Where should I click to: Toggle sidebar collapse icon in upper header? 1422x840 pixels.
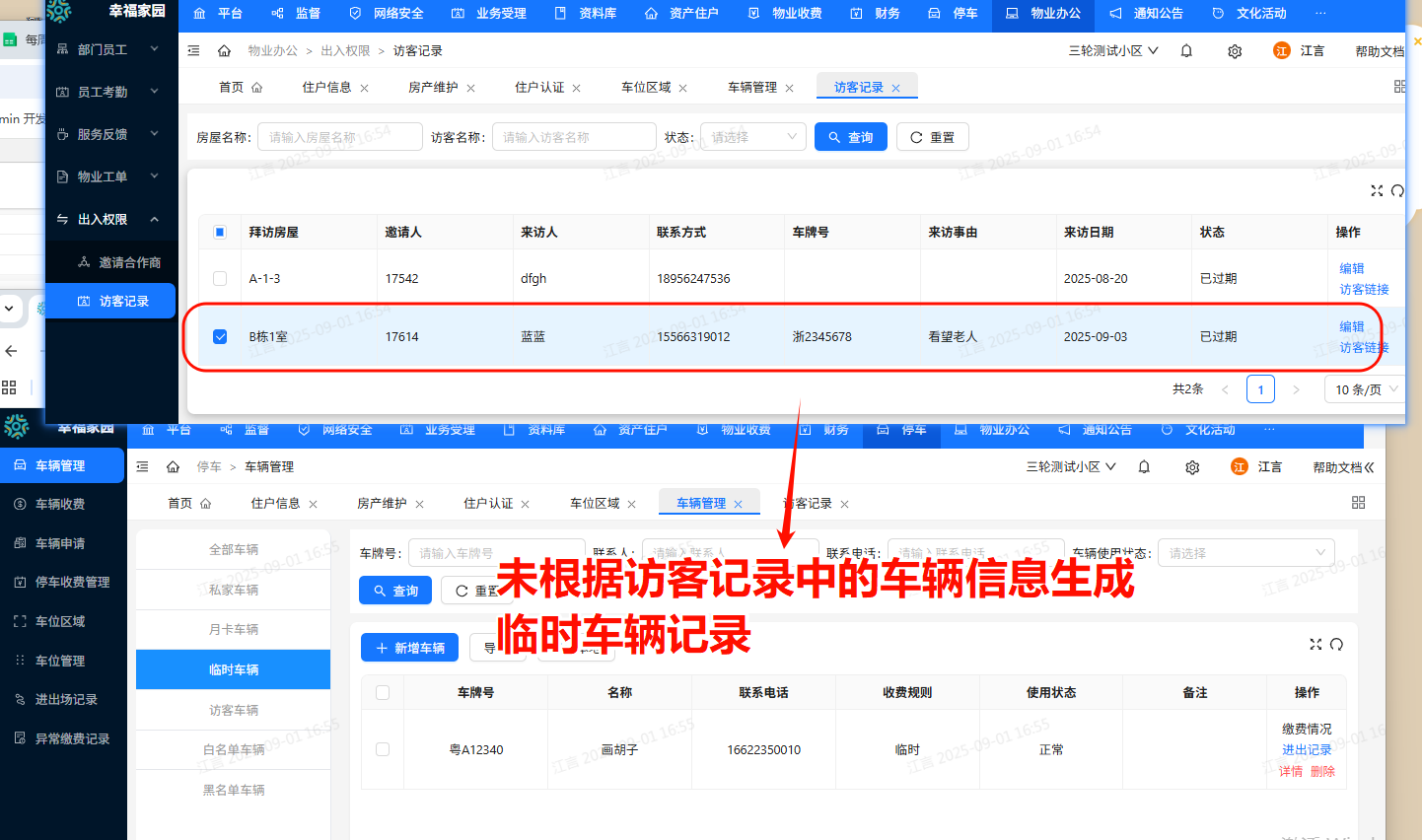(x=193, y=51)
